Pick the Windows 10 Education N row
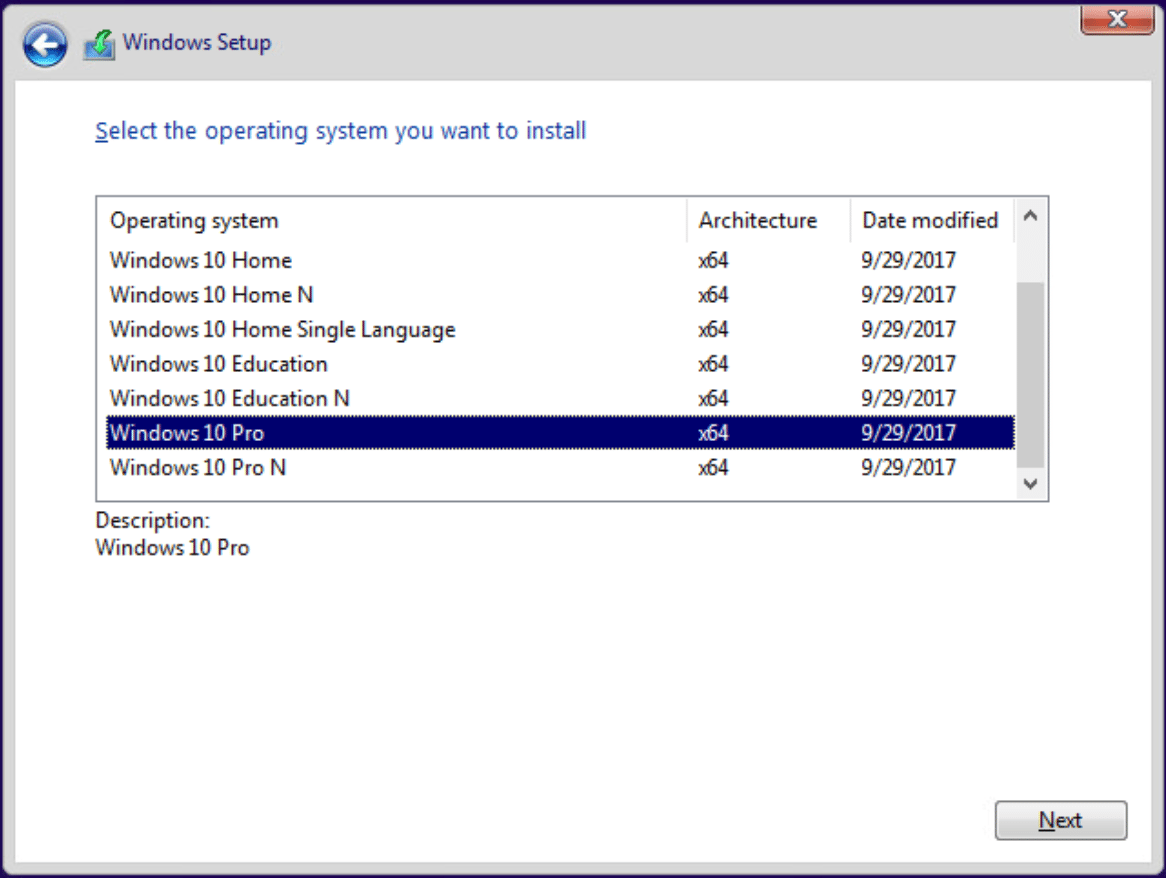1166x878 pixels. (x=229, y=398)
